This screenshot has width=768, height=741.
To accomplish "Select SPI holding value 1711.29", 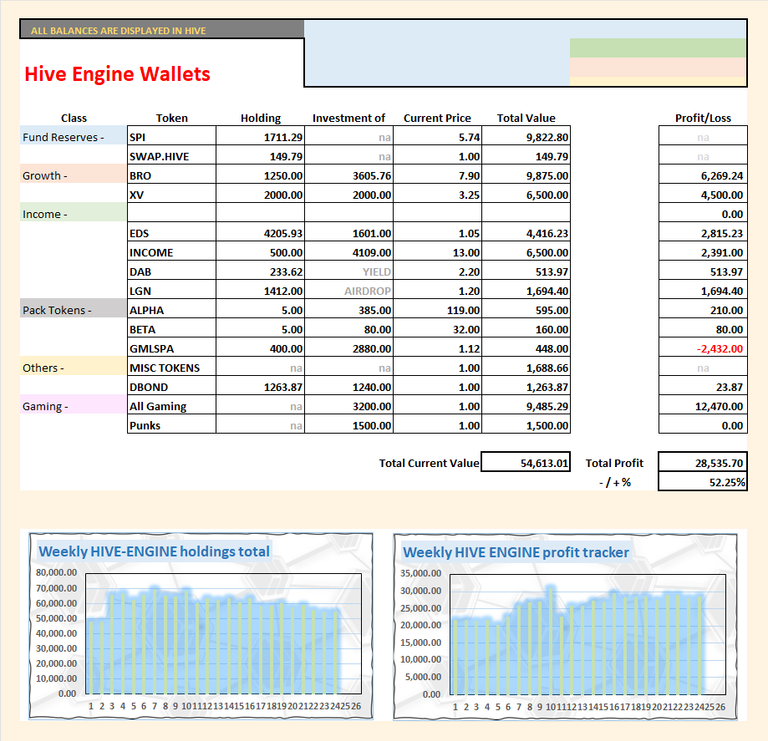I will [x=260, y=135].
